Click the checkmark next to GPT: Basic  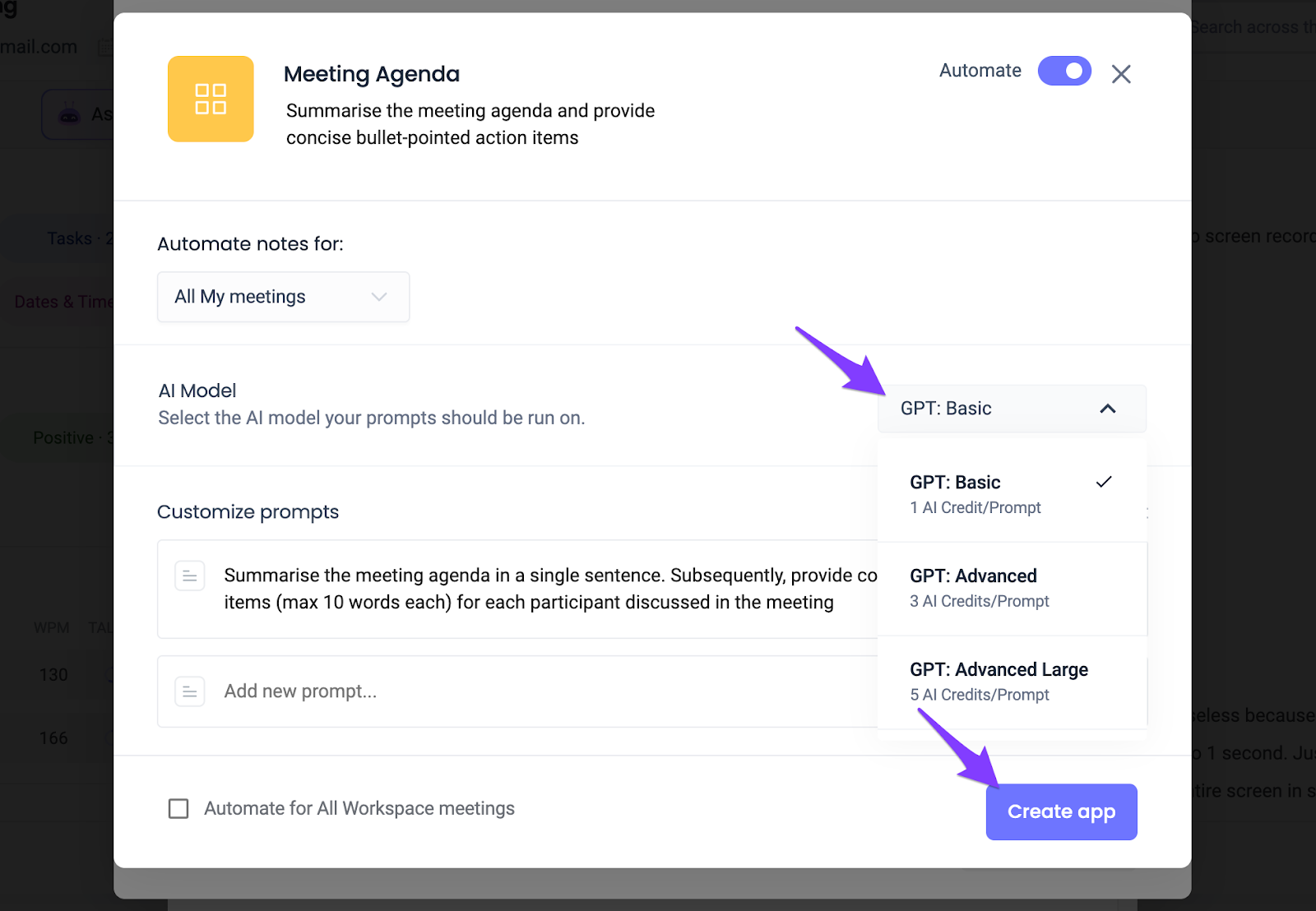click(1104, 482)
